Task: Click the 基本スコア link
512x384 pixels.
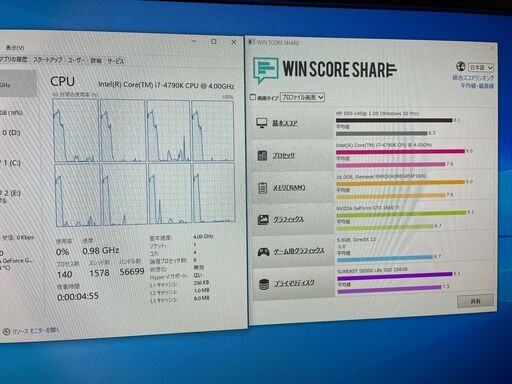Action: click(285, 123)
